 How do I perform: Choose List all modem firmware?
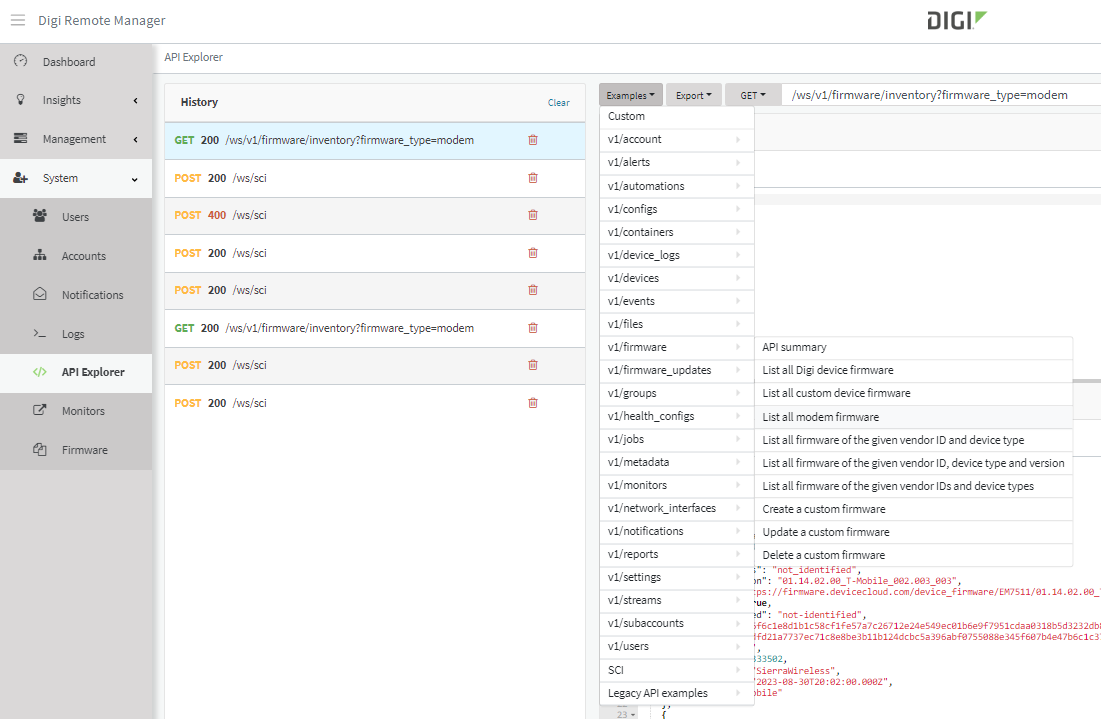pos(914,417)
